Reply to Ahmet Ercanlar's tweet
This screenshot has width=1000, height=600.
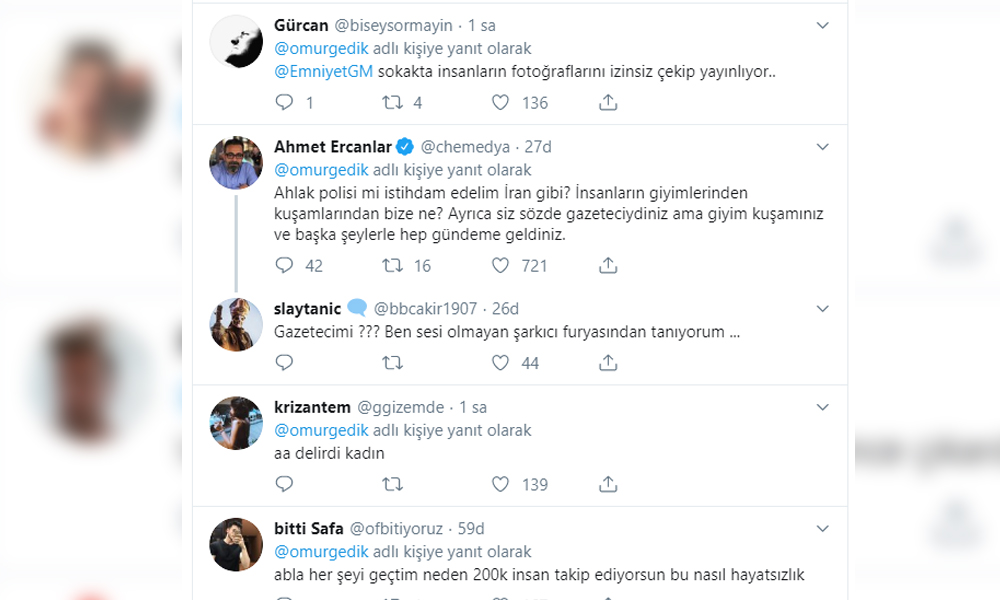pos(284,265)
